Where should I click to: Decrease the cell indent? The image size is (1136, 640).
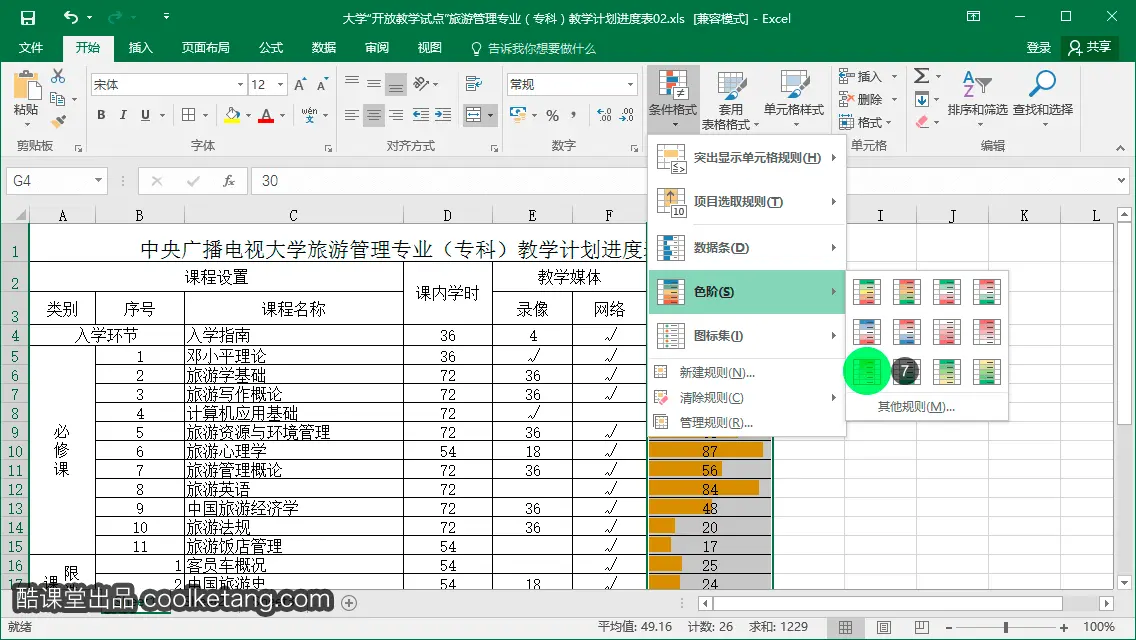(420, 115)
